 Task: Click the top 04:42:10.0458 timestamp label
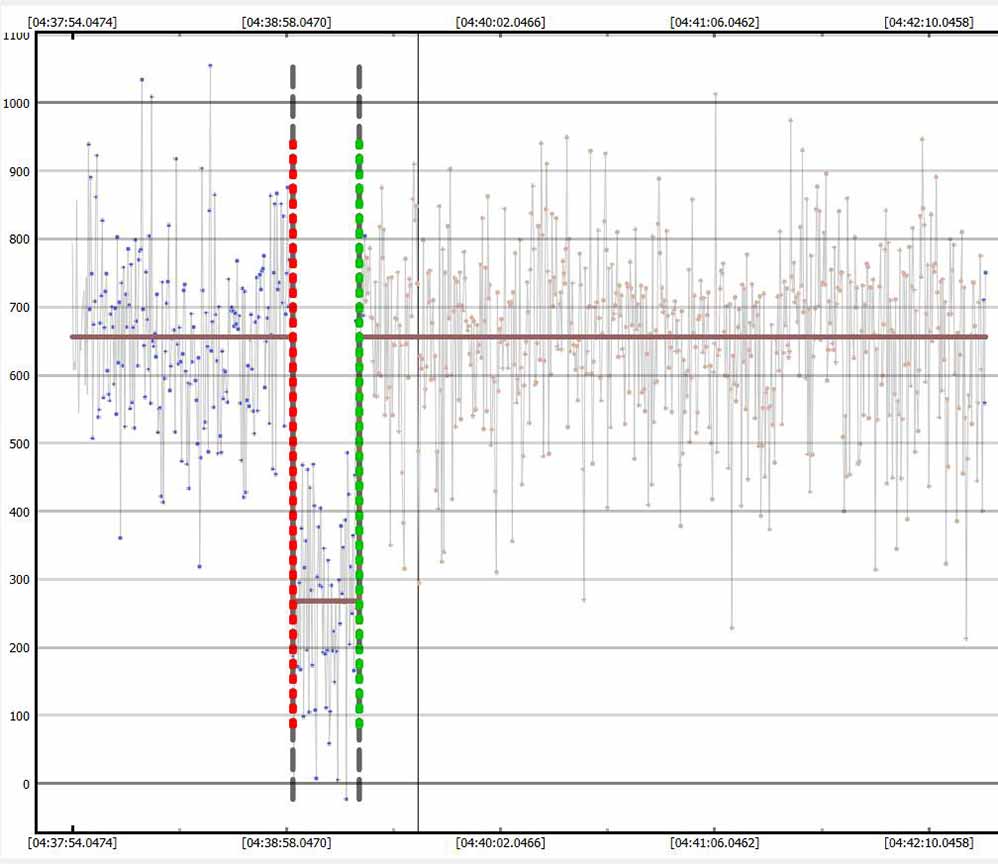[x=929, y=21]
